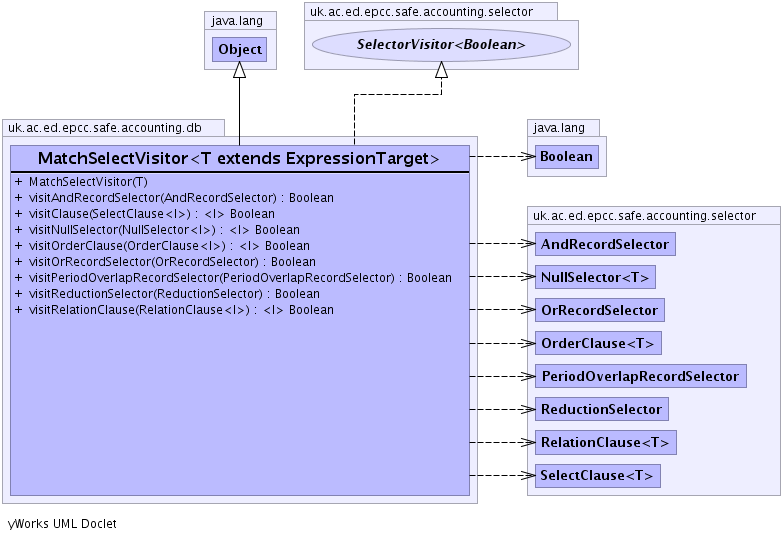
Task: Open the PeriodOverlapRecordSelector class node
Action: pyautogui.click(x=640, y=376)
